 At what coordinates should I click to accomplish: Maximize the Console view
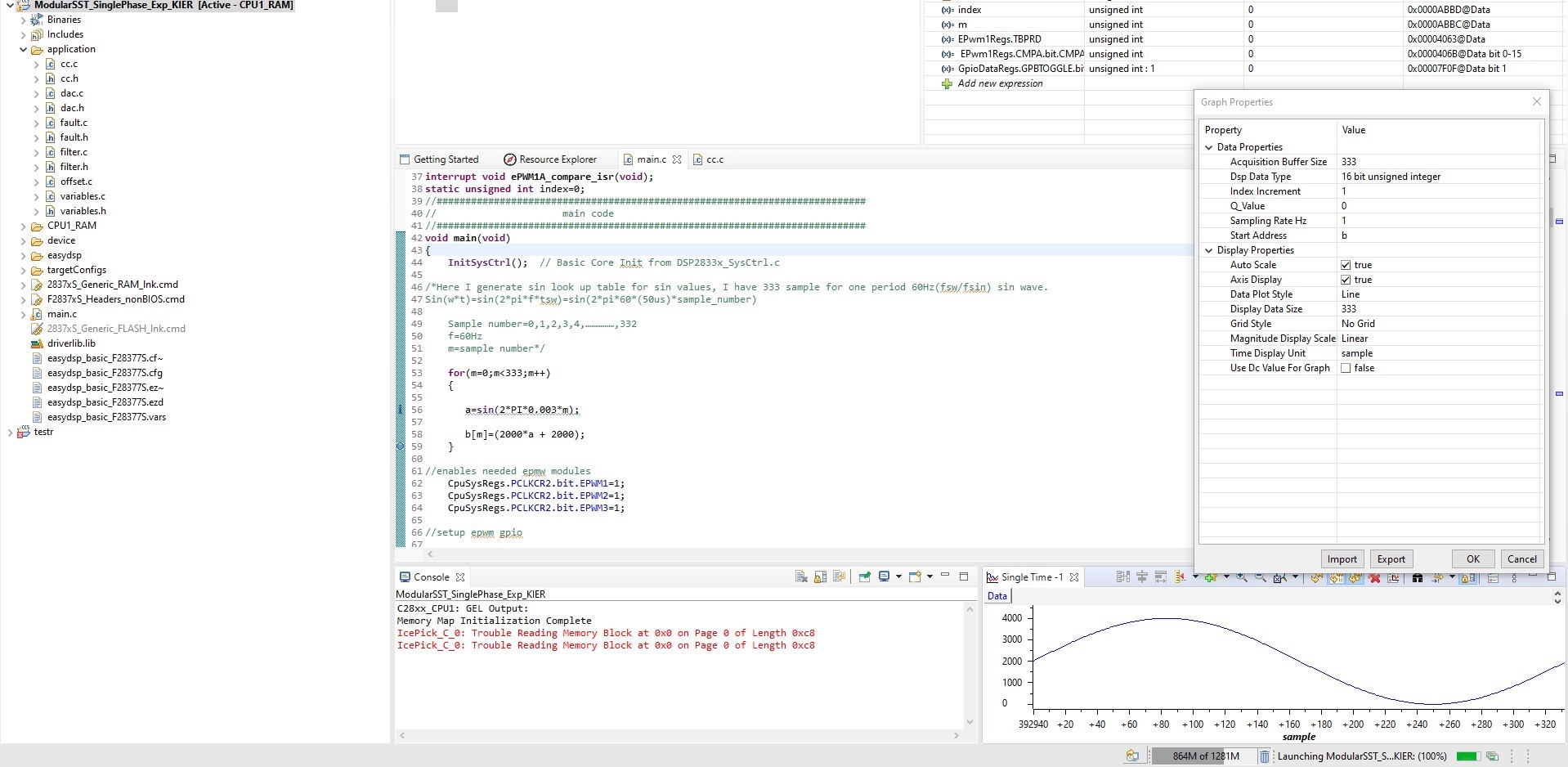coord(964,576)
